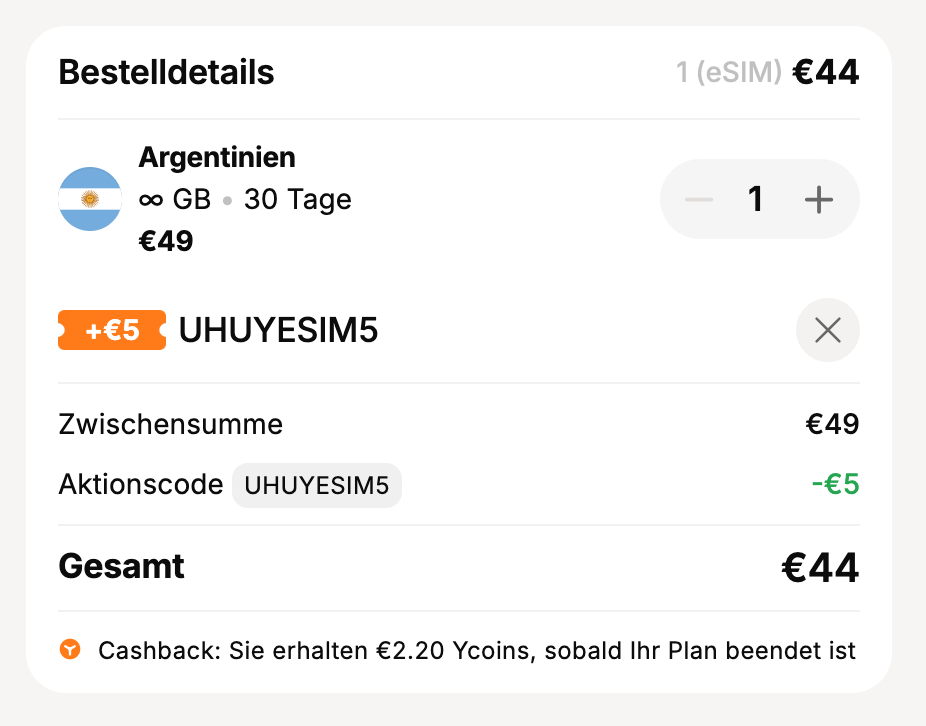Click the €49 plan price
Image resolution: width=926 pixels, height=726 pixels.
(x=166, y=240)
